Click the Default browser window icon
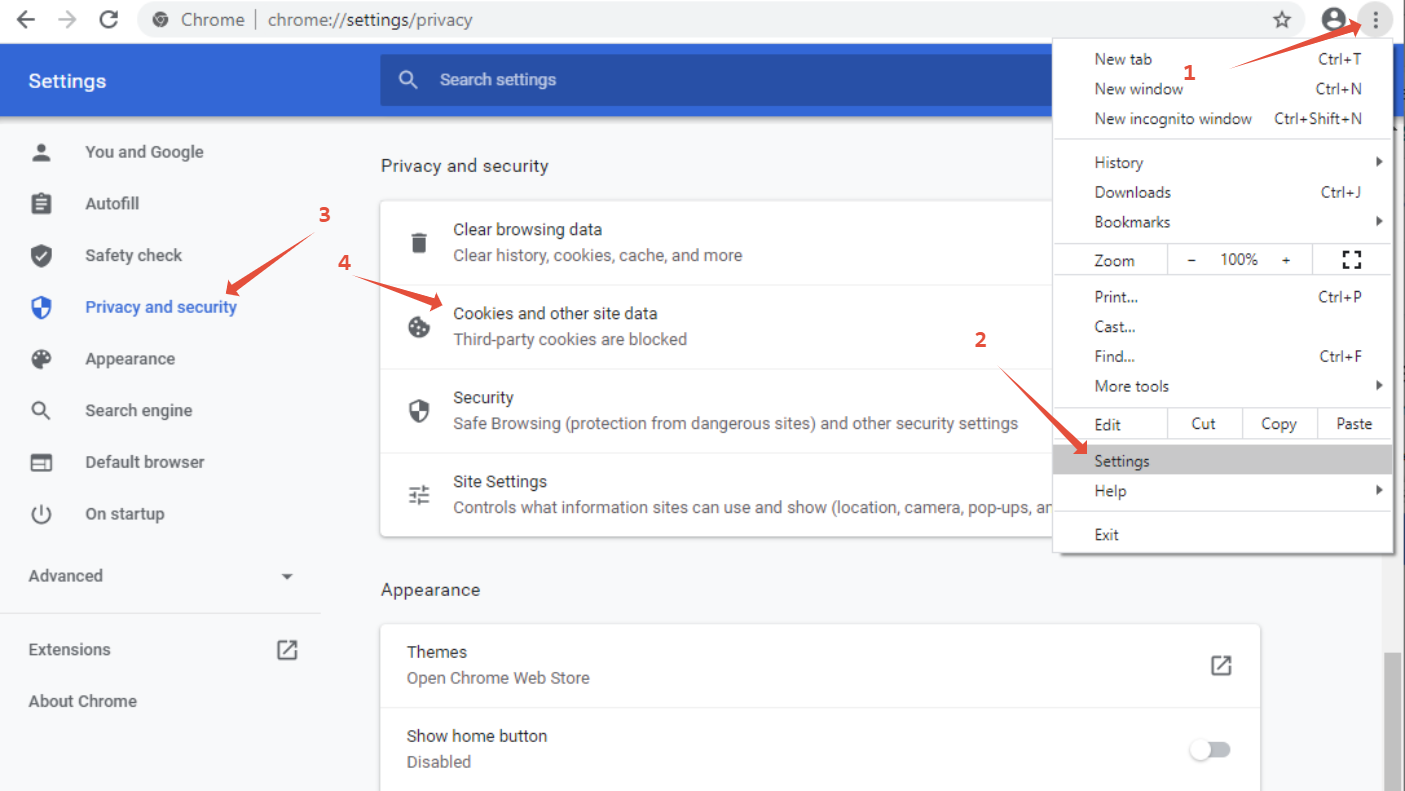This screenshot has width=1405, height=791. tap(41, 462)
